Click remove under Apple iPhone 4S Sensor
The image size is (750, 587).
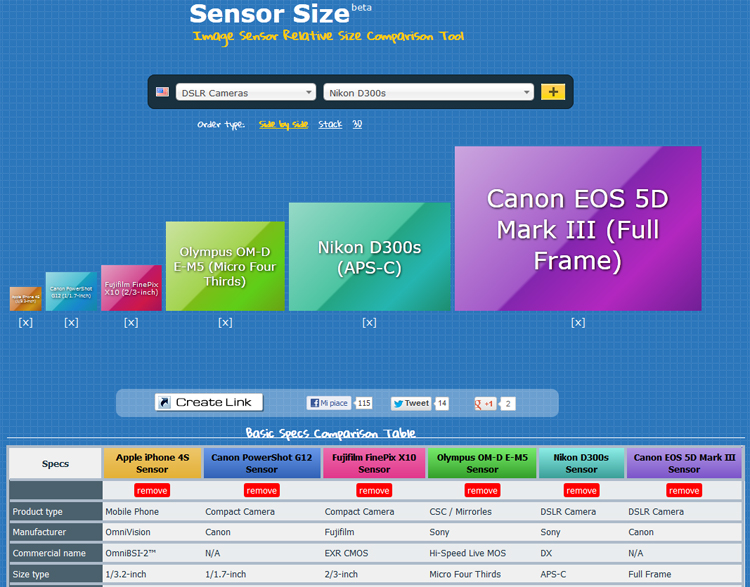152,490
